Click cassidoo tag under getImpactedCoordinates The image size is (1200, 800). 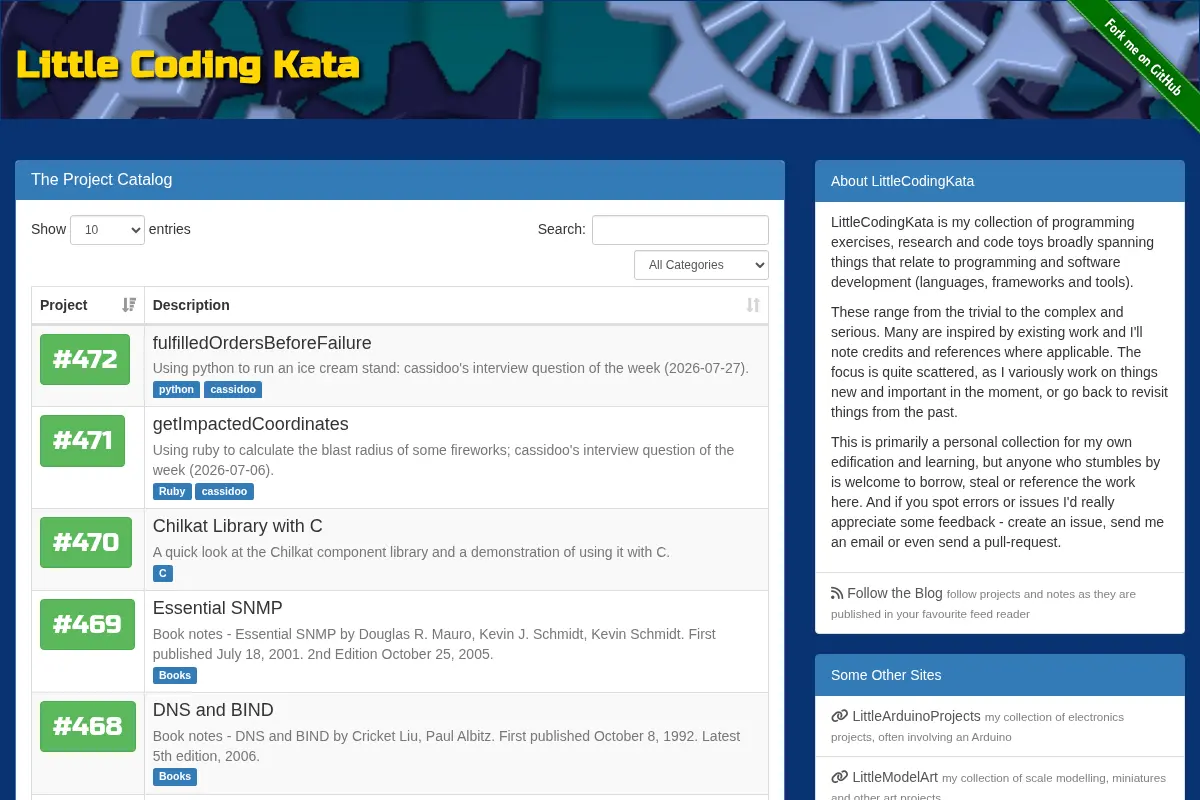224,492
